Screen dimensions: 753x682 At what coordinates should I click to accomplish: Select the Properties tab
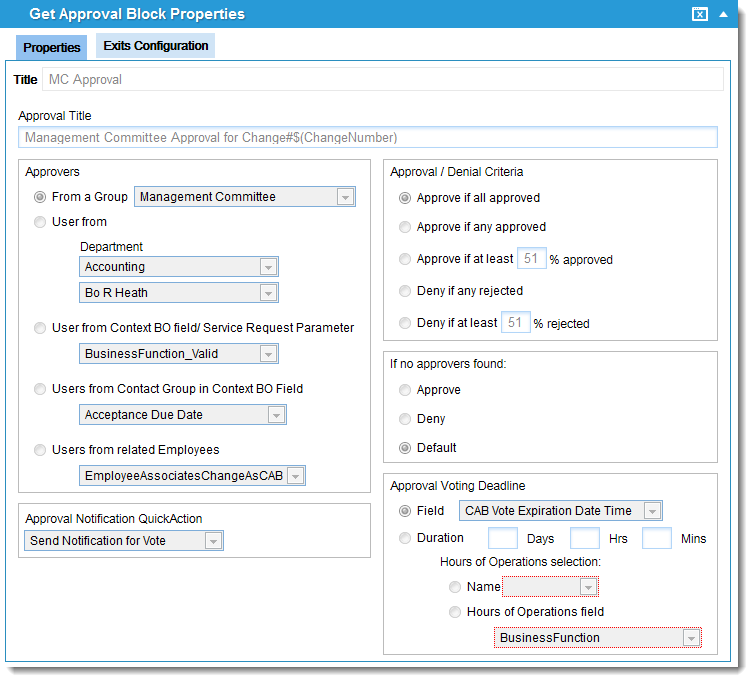pos(52,47)
